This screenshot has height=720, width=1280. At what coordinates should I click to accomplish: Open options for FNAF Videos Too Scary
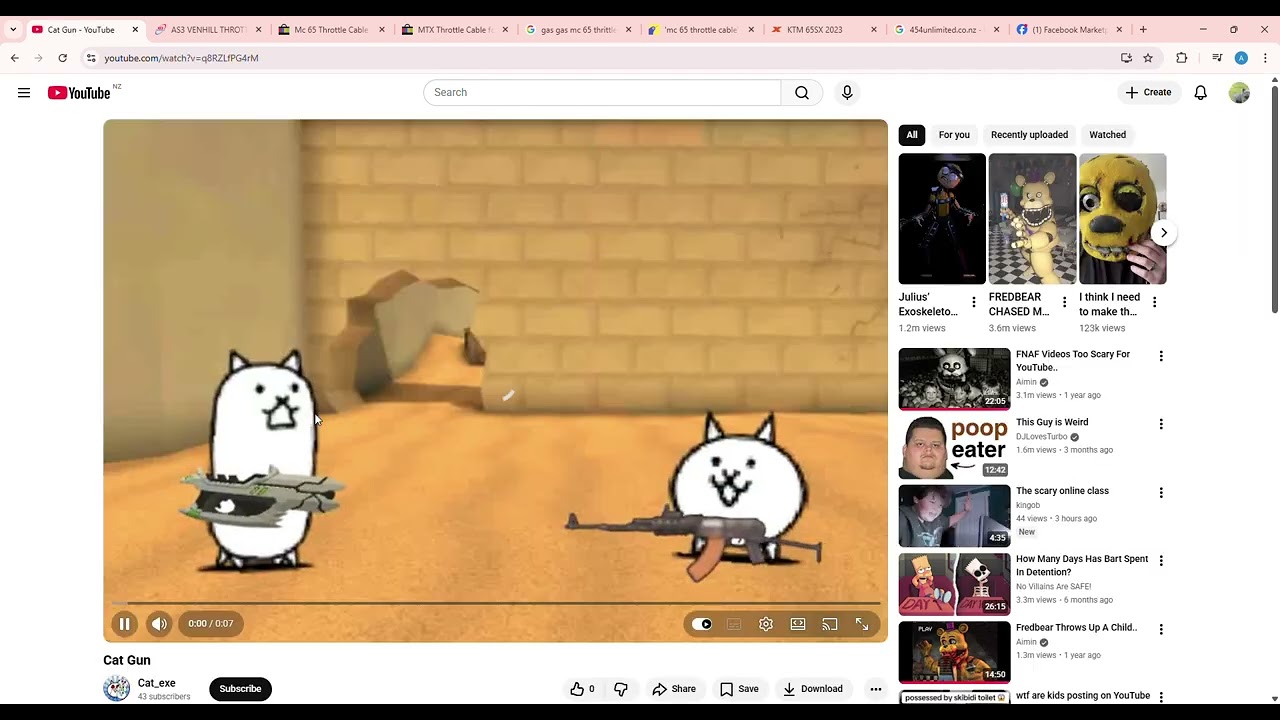tap(1161, 356)
